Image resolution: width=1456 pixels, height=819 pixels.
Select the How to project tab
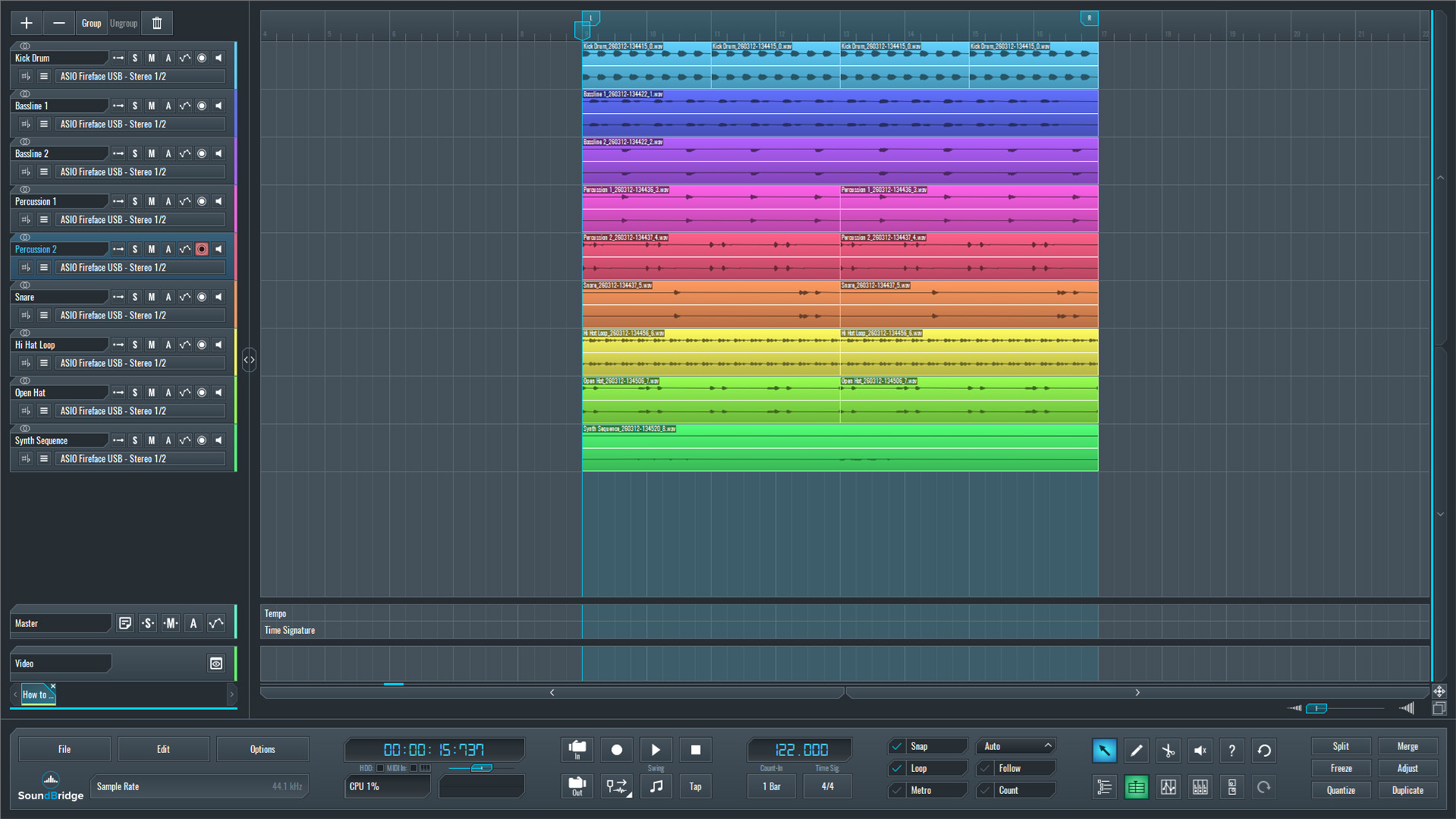click(36, 695)
